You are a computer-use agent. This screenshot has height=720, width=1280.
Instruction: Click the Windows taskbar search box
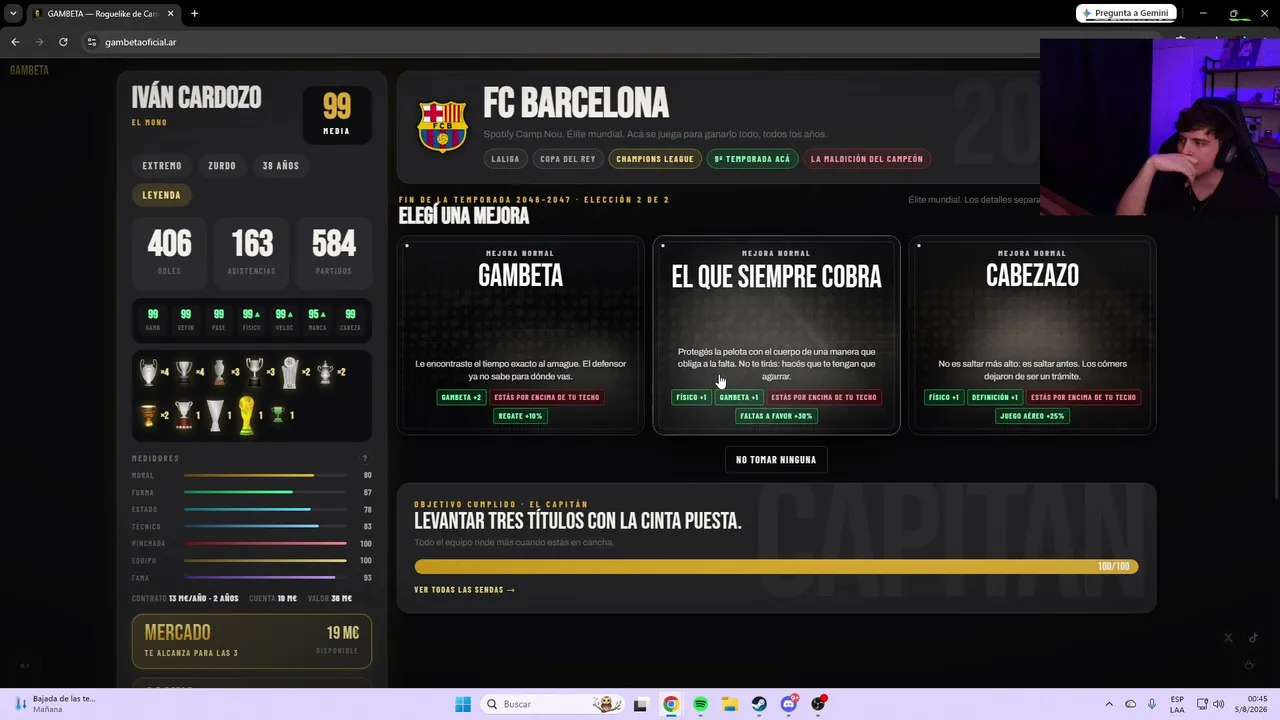pyautogui.click(x=551, y=704)
